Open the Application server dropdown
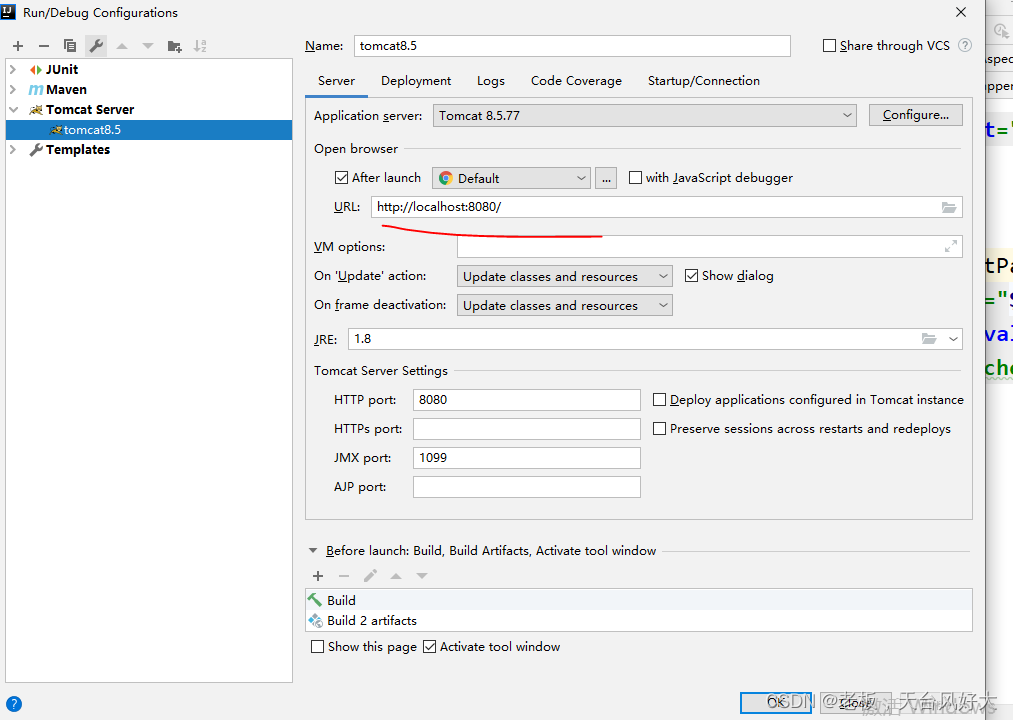 pyautogui.click(x=645, y=116)
